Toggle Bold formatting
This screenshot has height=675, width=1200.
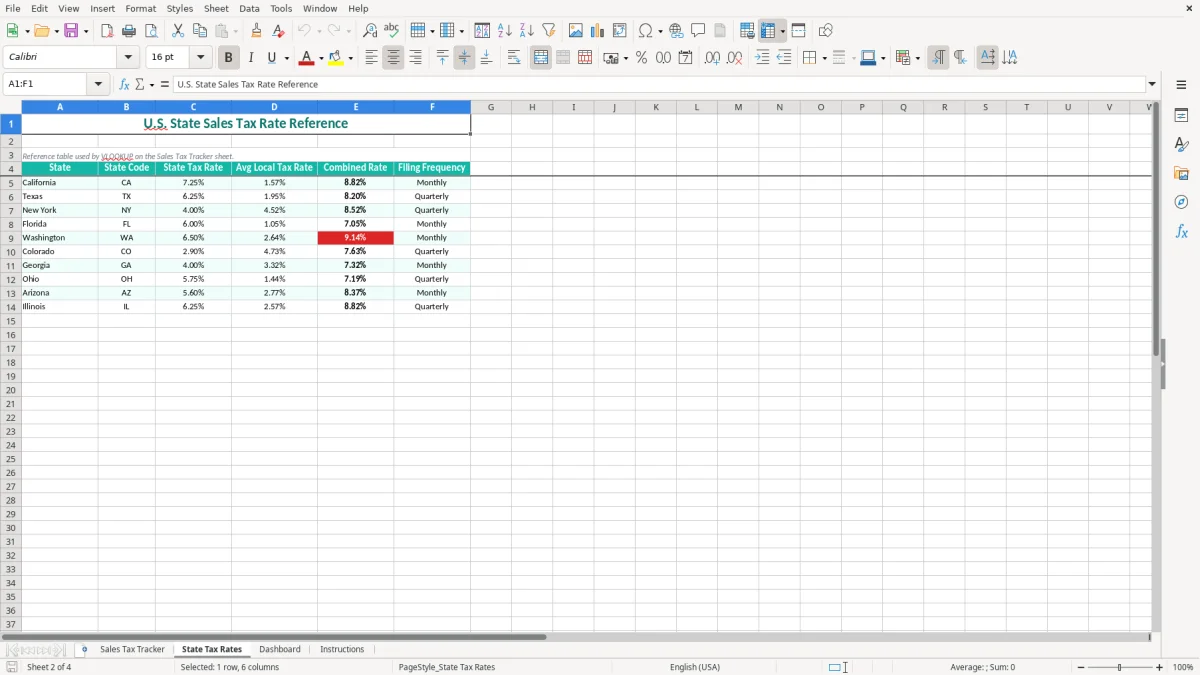228,58
